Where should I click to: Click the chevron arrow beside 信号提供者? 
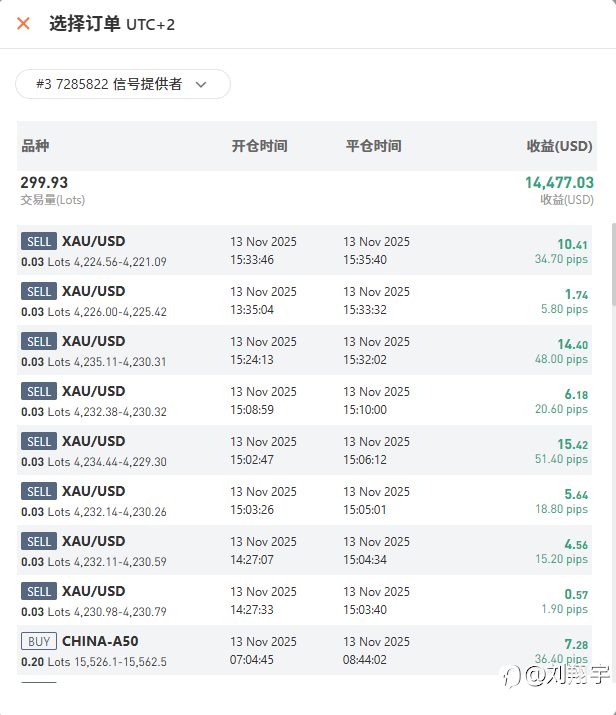click(x=201, y=85)
